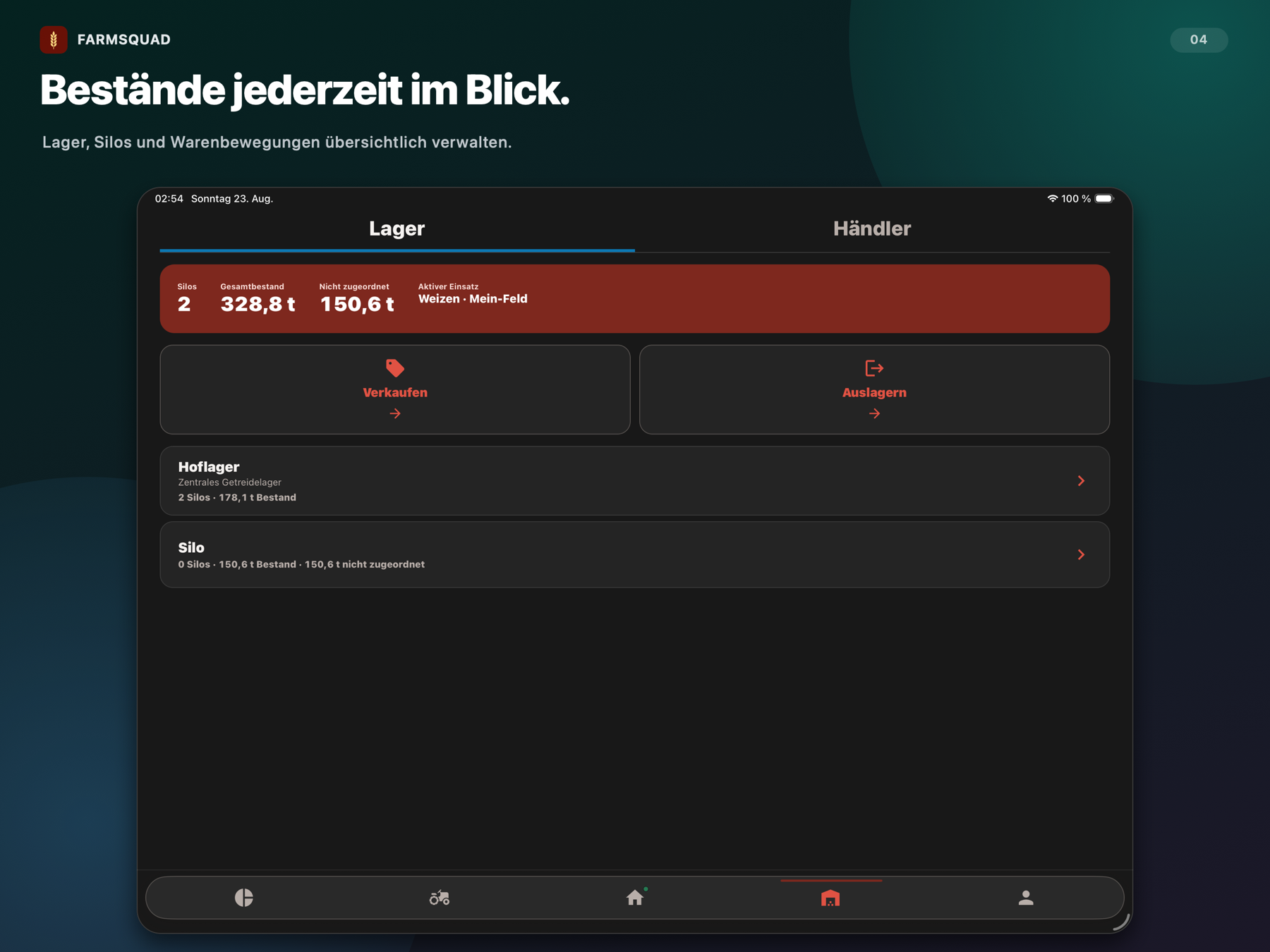Switch to the Händler tab
Screen dimensions: 1270x952
[872, 228]
